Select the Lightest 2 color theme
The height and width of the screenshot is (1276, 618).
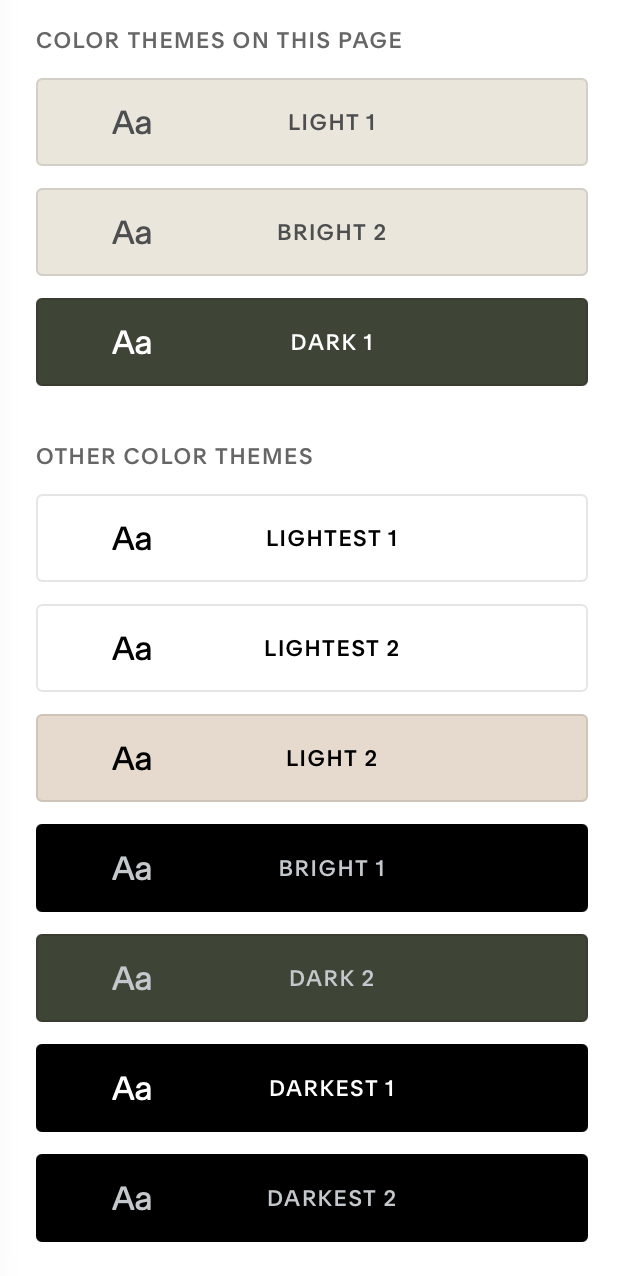pyautogui.click(x=312, y=648)
